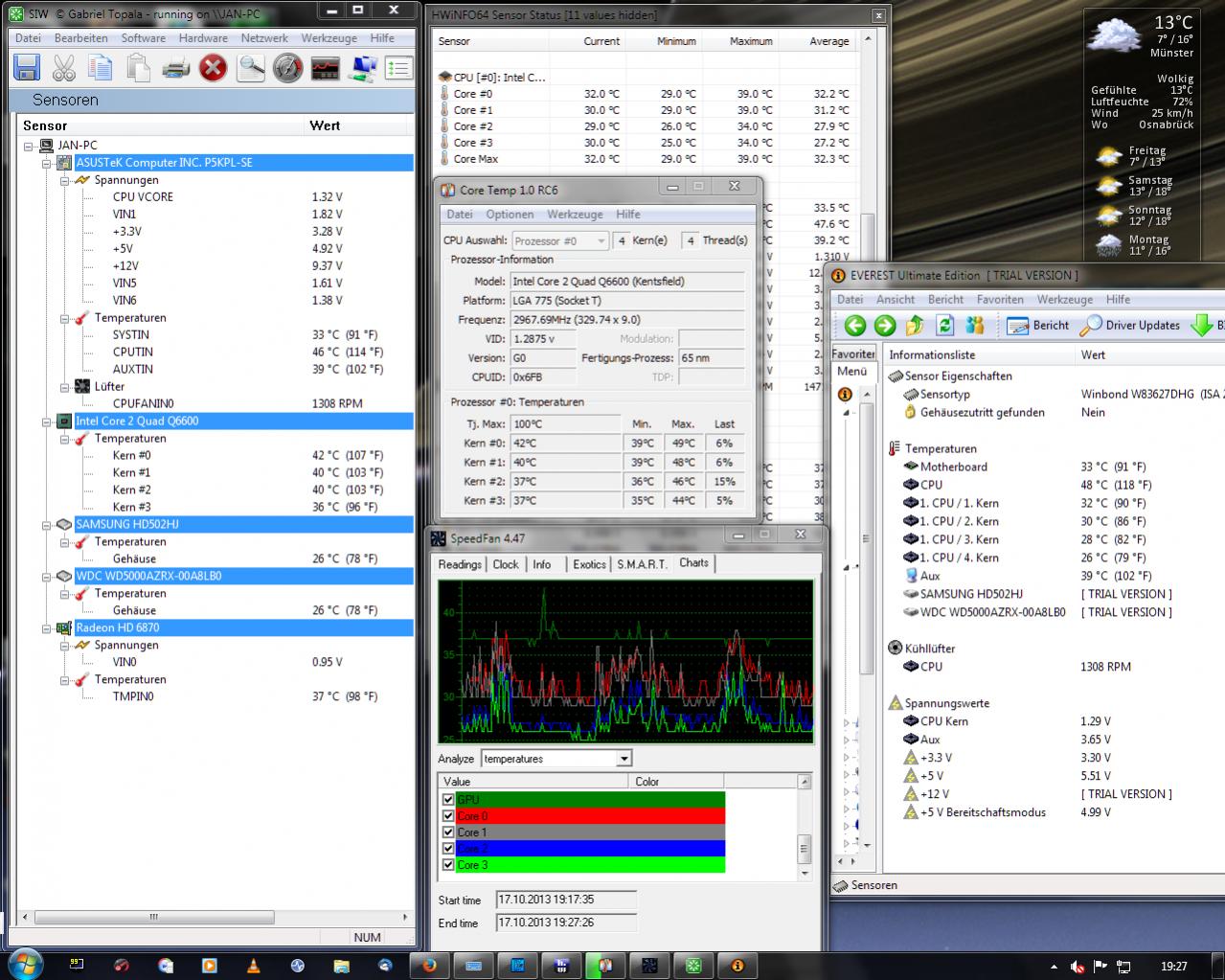
Task: Open the Netzwerk menu in SIW
Action: point(264,38)
